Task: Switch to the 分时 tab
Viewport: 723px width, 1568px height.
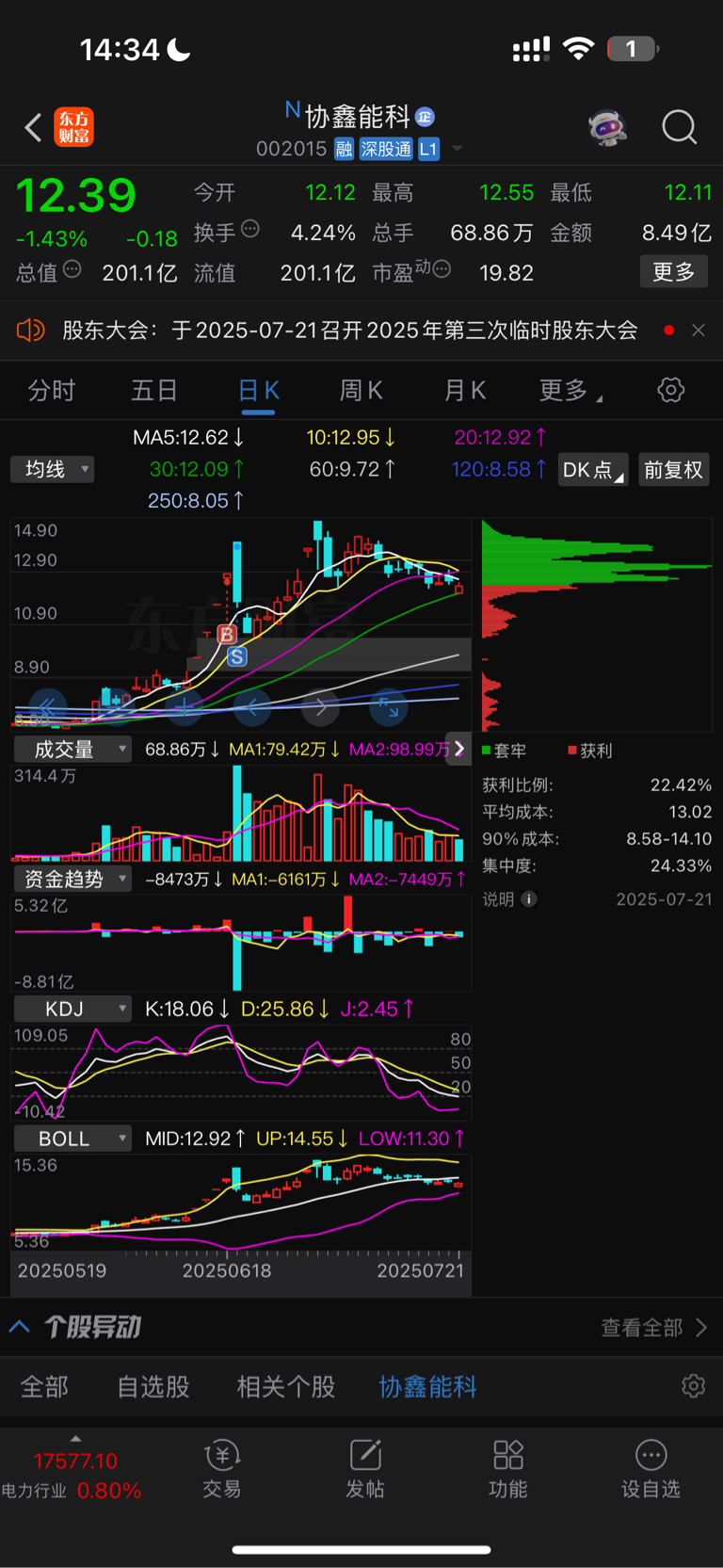Action: click(51, 391)
